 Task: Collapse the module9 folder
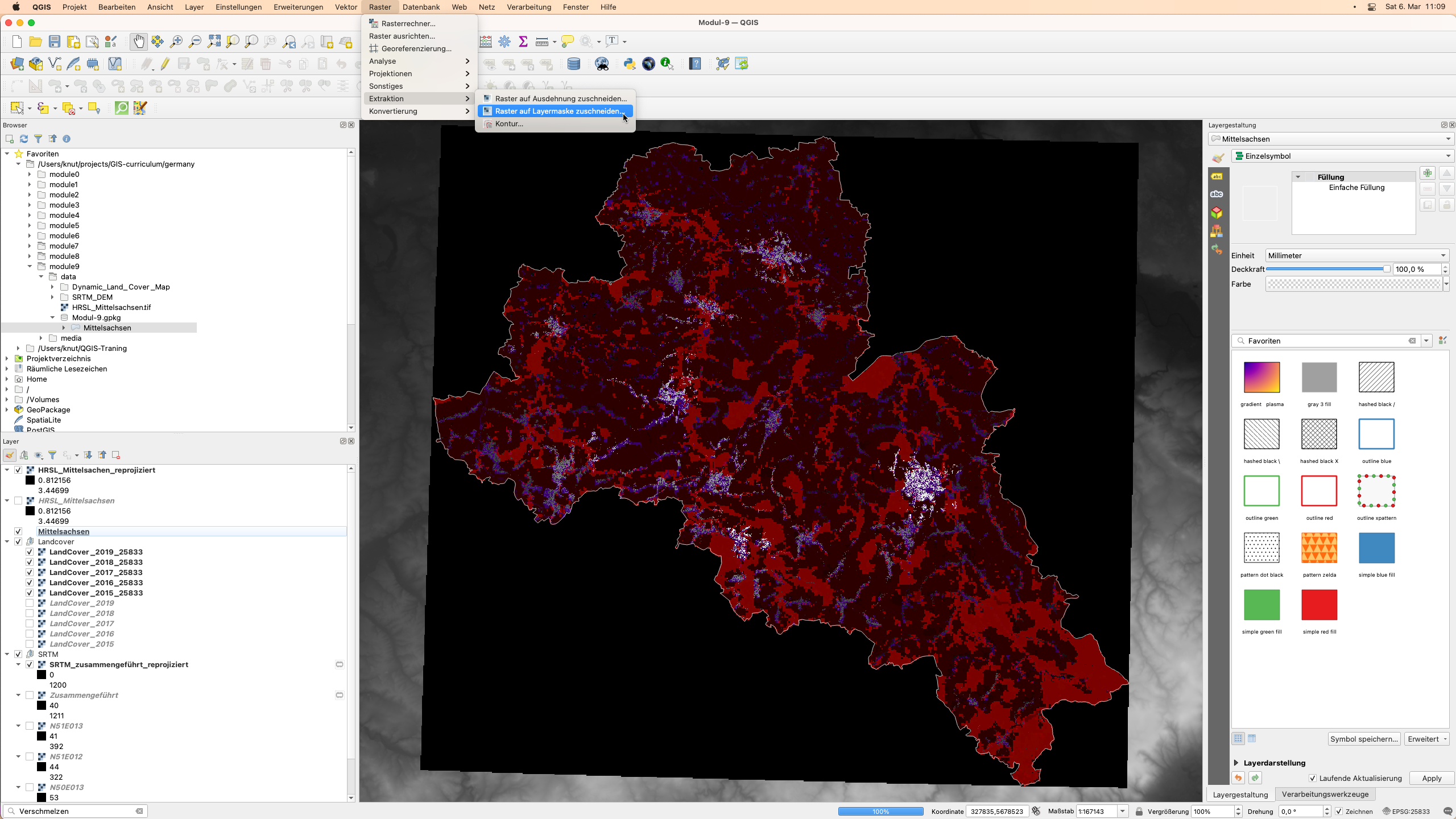[30, 267]
